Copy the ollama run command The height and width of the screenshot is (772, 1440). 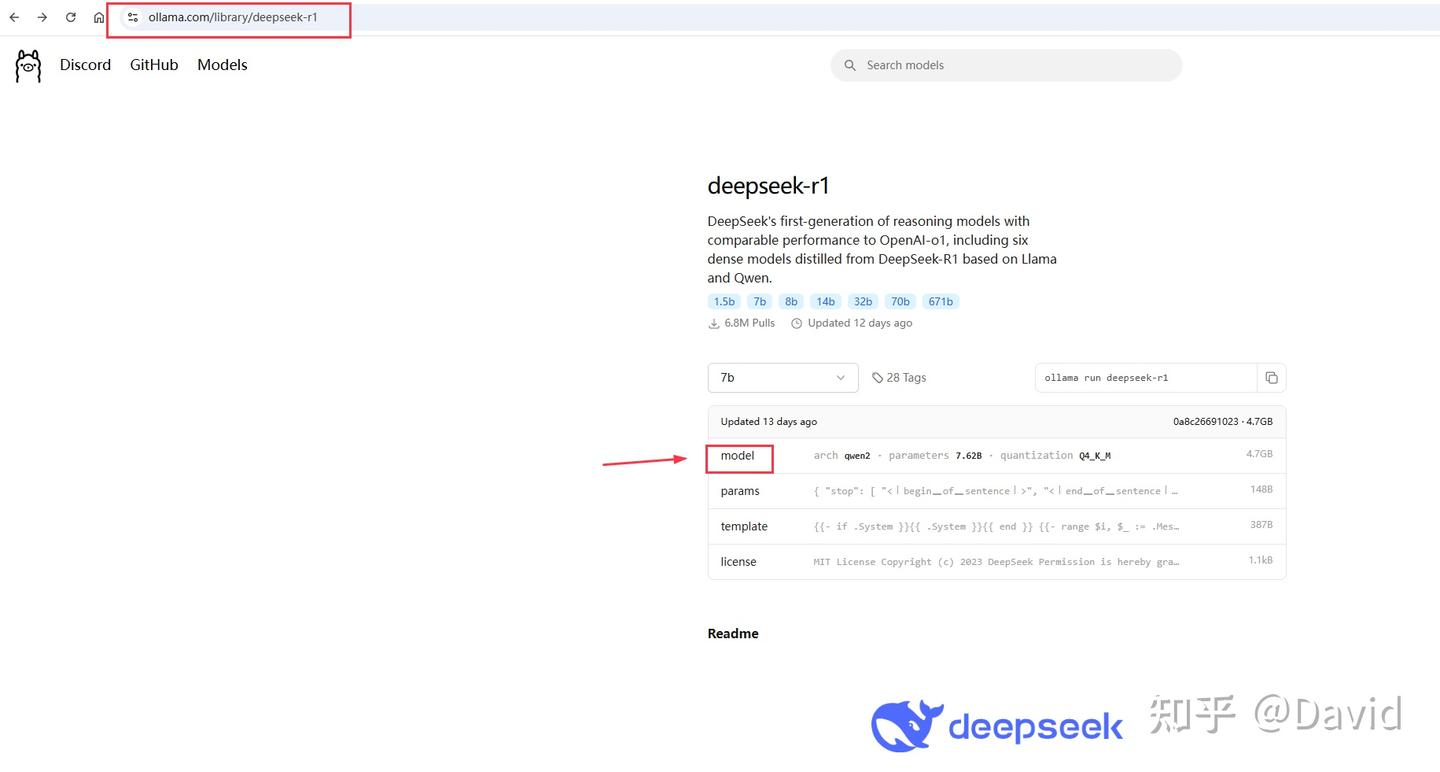(1271, 378)
